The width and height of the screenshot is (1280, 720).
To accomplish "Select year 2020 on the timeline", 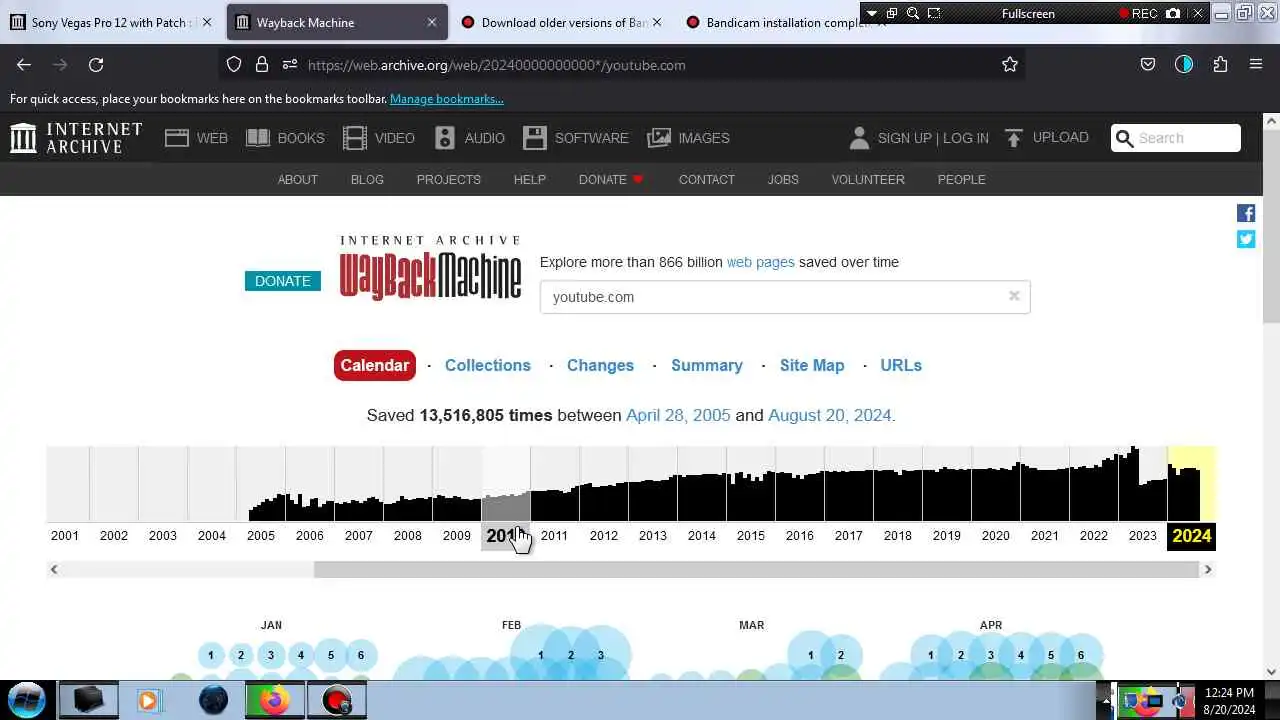I will 996,535.
